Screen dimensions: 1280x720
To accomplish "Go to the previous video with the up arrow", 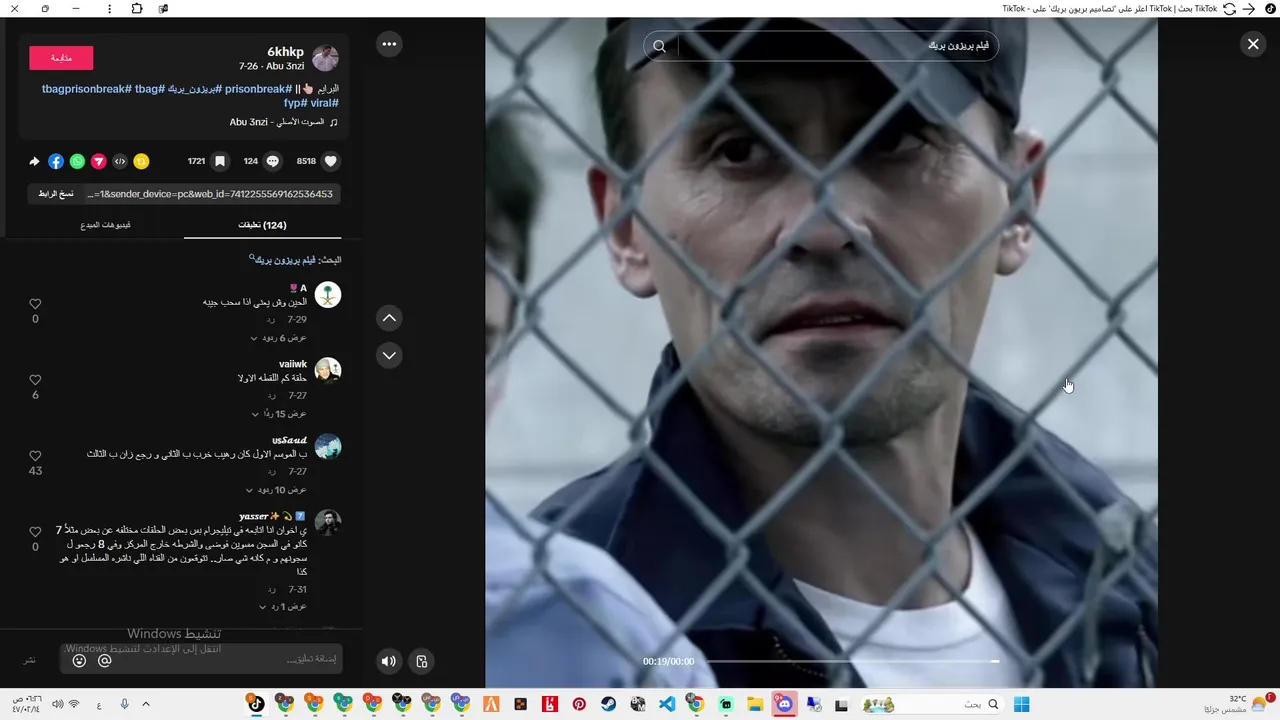I will 389,318.
